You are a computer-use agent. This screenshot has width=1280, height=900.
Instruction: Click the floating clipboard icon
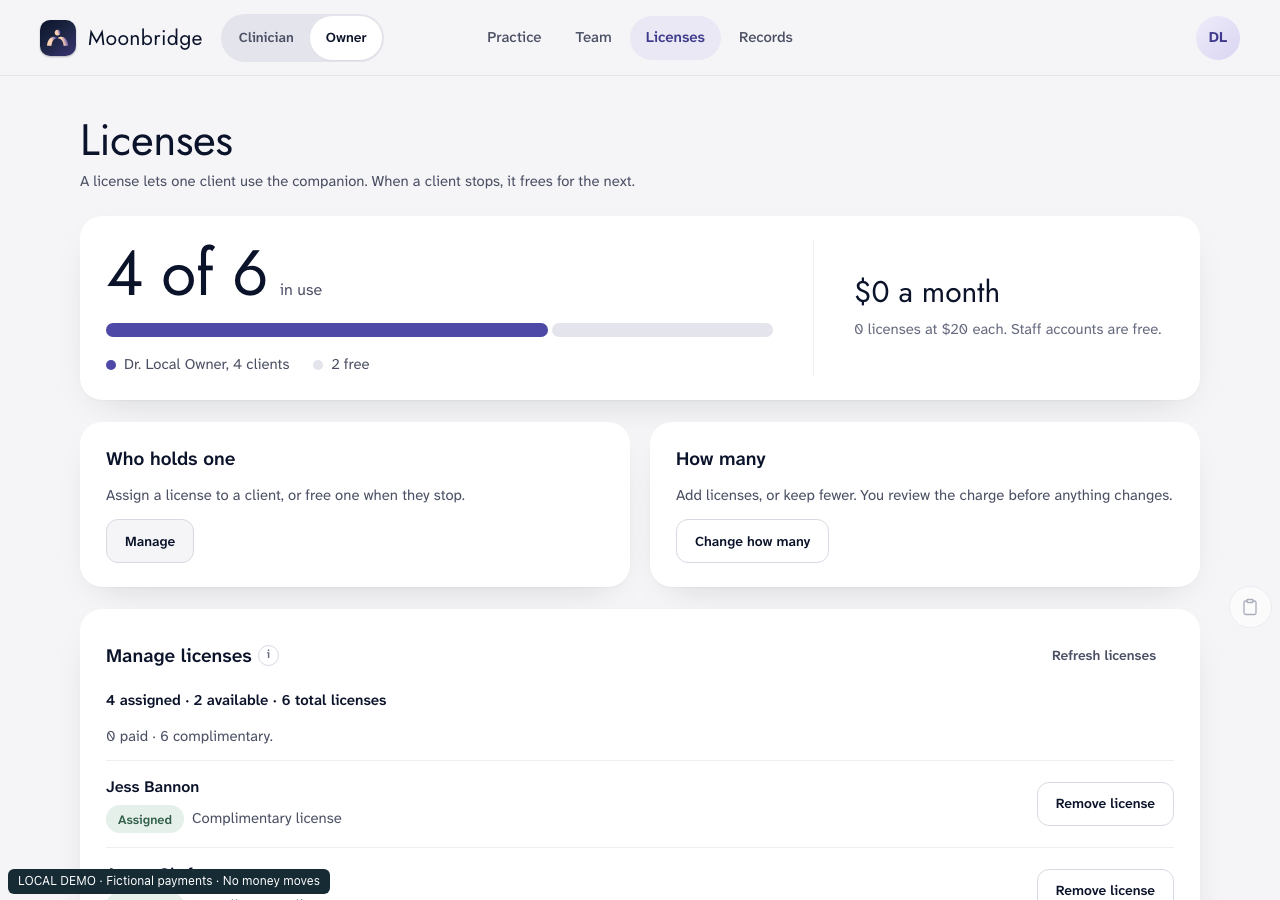tap(1250, 607)
